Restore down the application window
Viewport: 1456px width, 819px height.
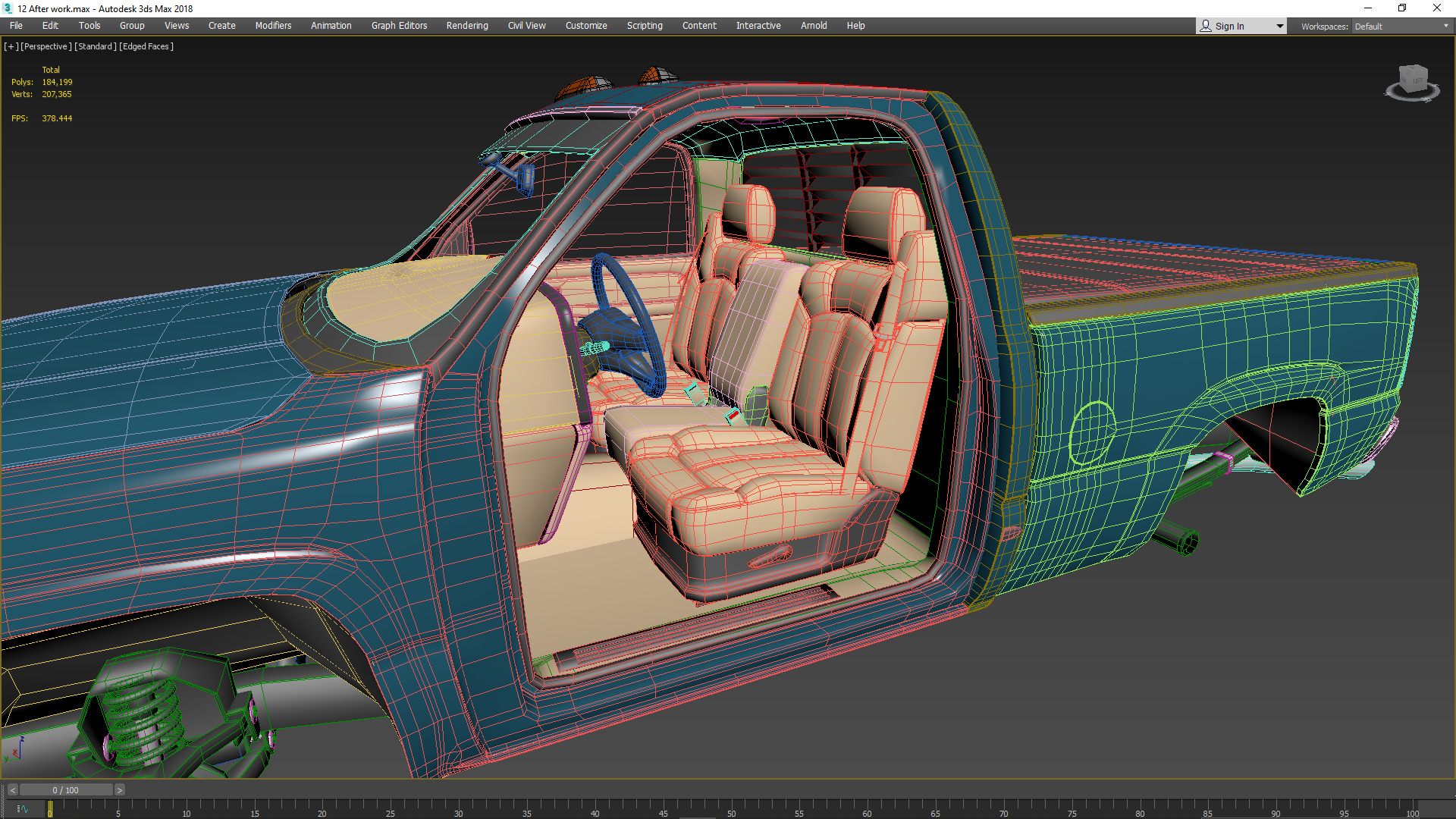point(1402,8)
